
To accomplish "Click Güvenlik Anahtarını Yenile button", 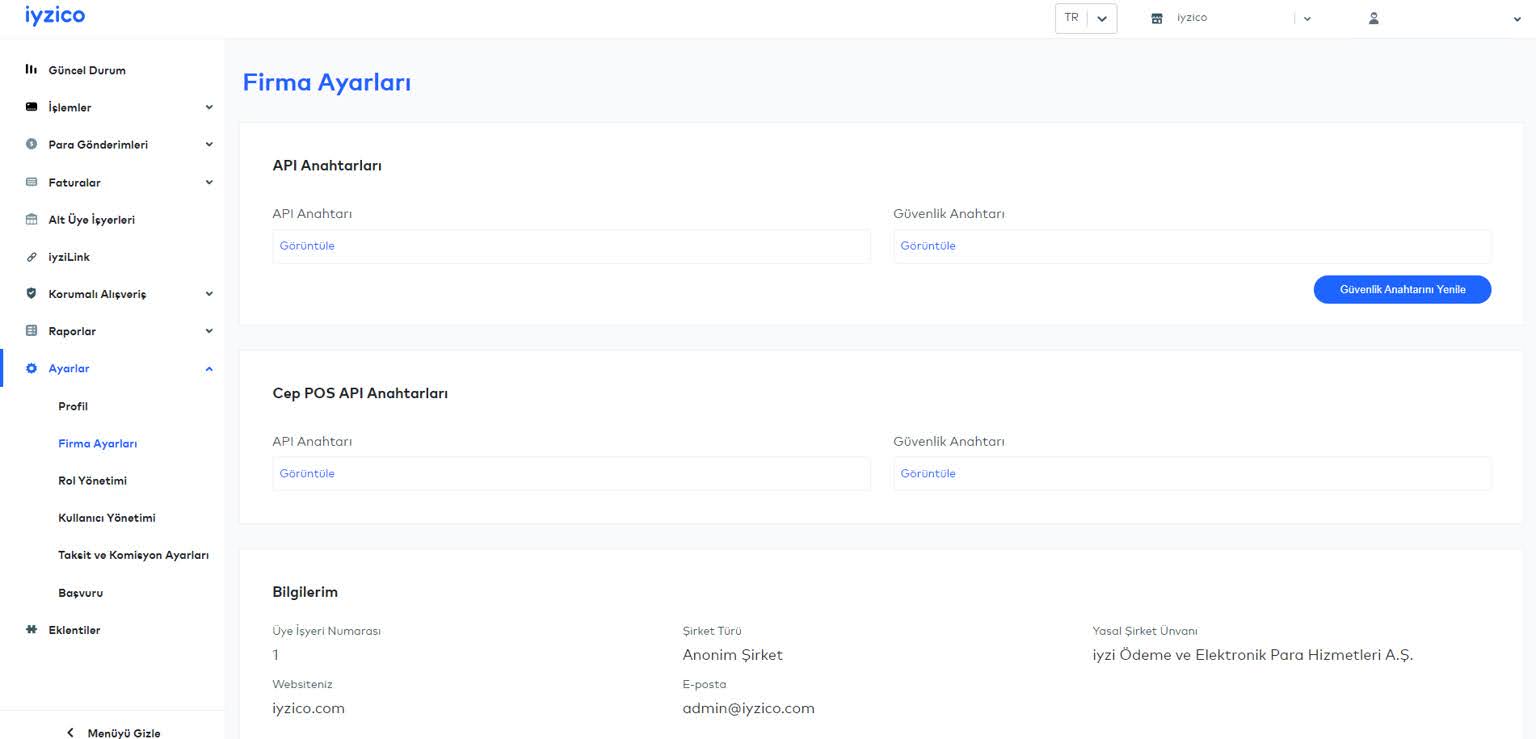I will (x=1402, y=289).
